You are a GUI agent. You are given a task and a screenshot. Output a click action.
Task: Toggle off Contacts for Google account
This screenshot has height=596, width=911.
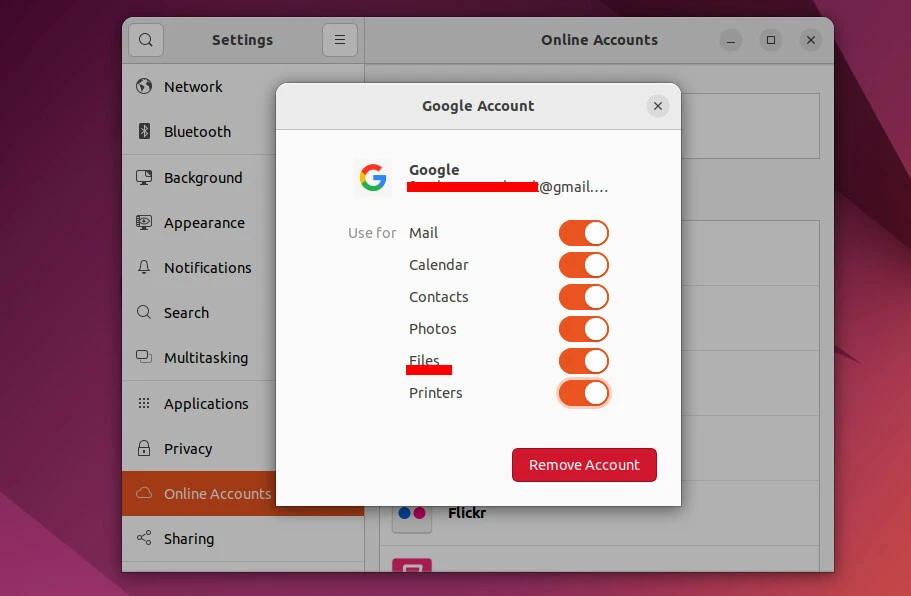(x=583, y=297)
